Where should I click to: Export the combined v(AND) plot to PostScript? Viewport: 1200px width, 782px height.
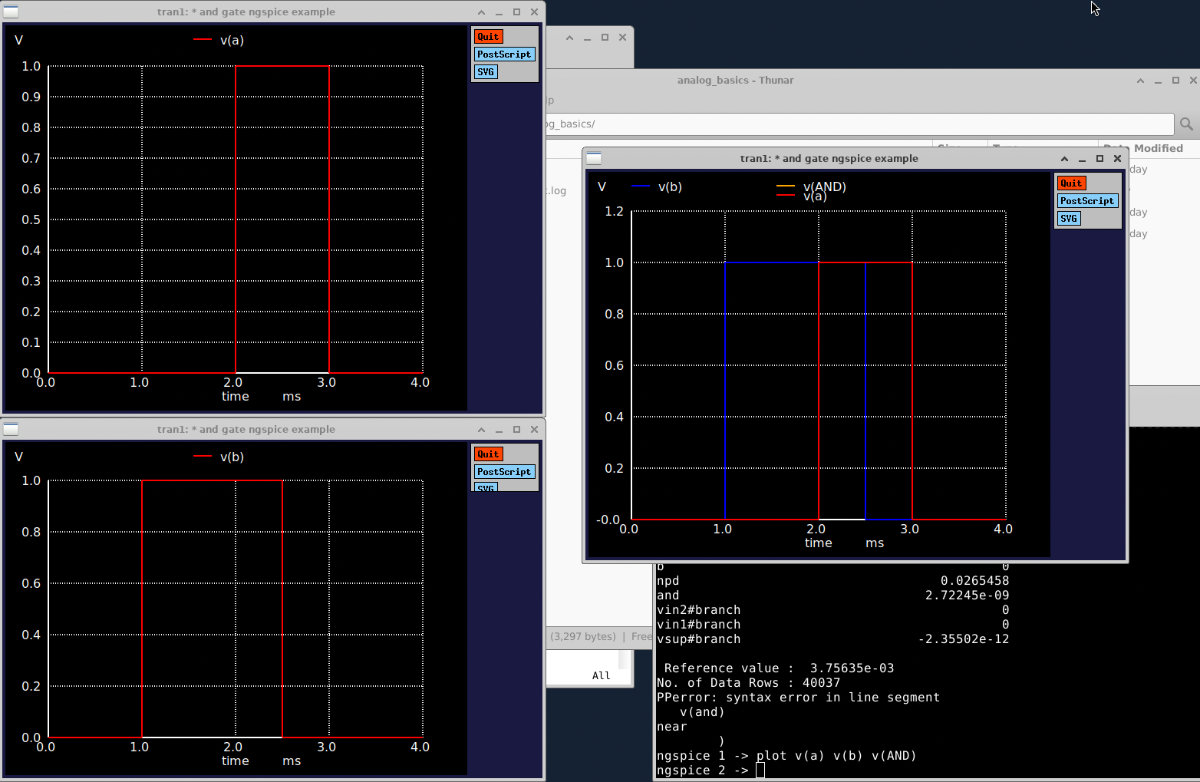click(x=1087, y=201)
